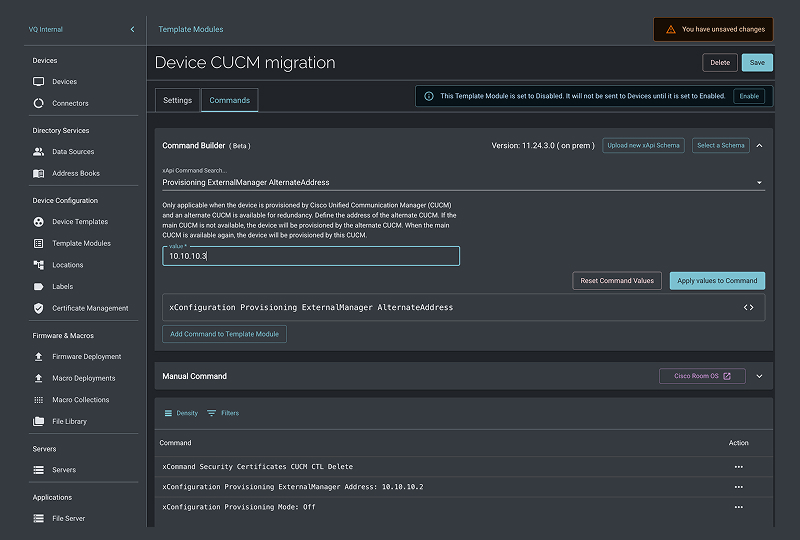Collapse the sidebar with the chevron arrow
The width and height of the screenshot is (800, 540).
[132, 30]
